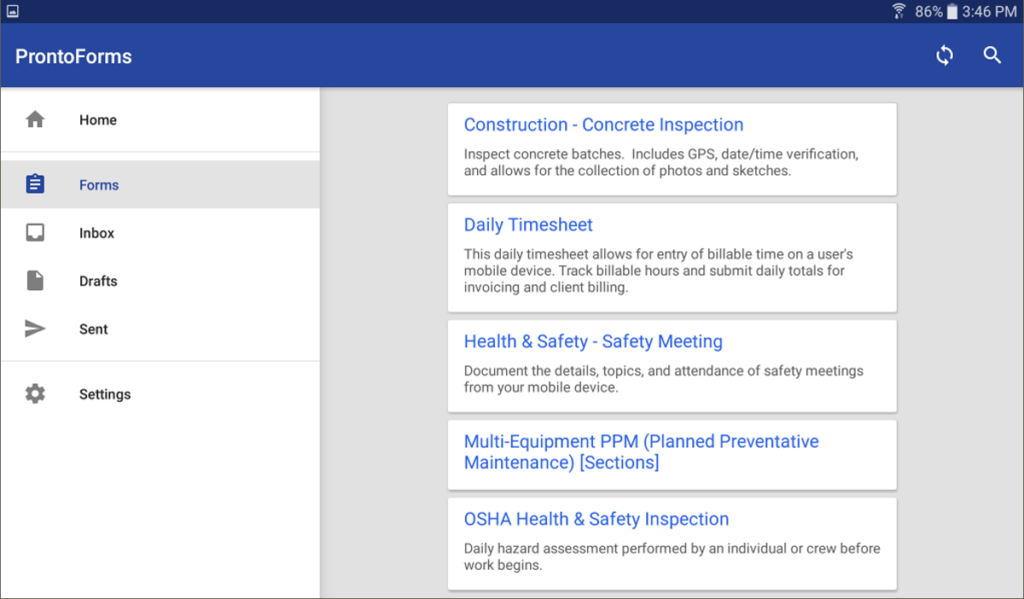Click the Inbox icon
The image size is (1024, 599).
35,232
